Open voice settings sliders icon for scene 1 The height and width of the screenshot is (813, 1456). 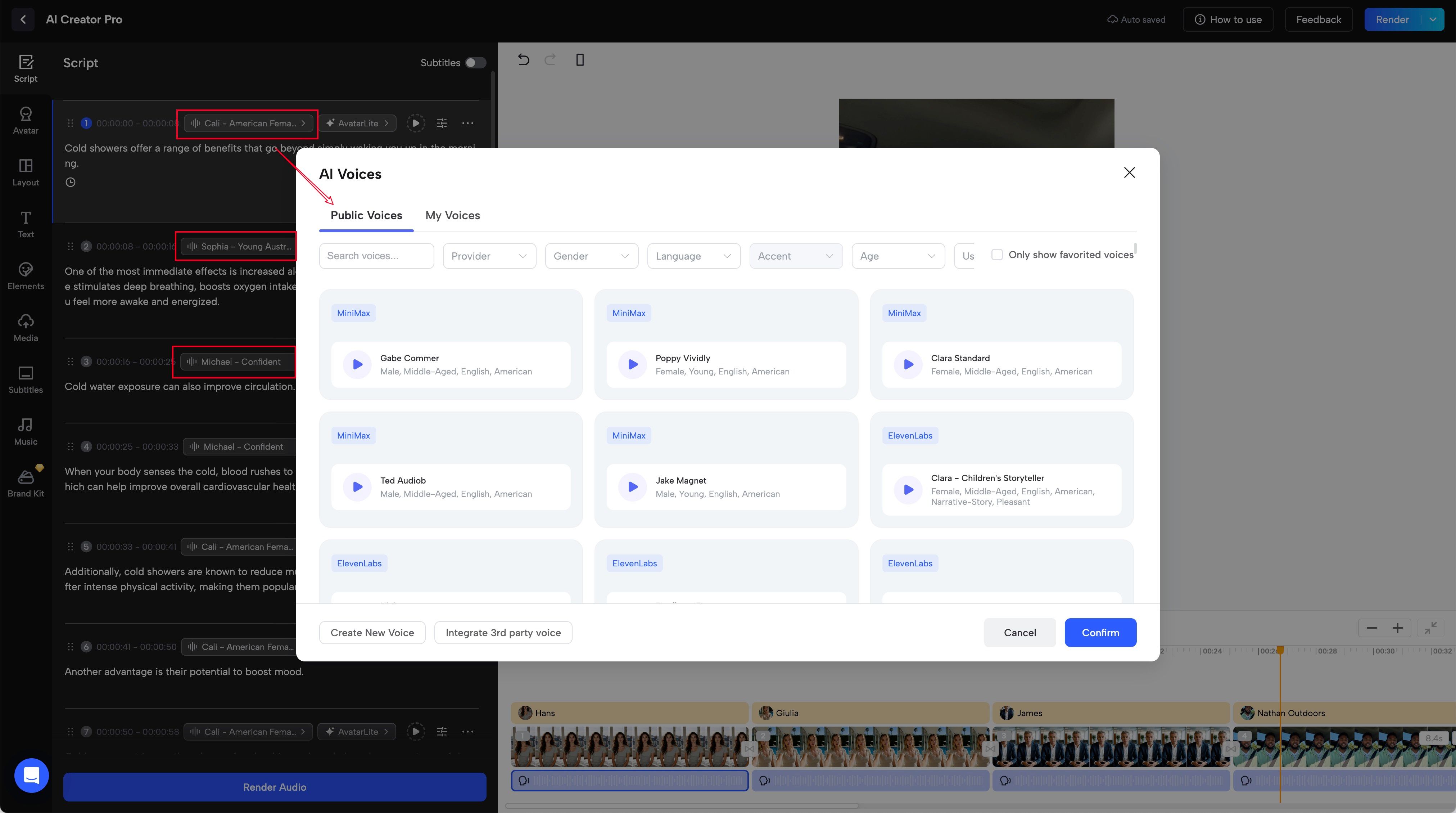(442, 123)
